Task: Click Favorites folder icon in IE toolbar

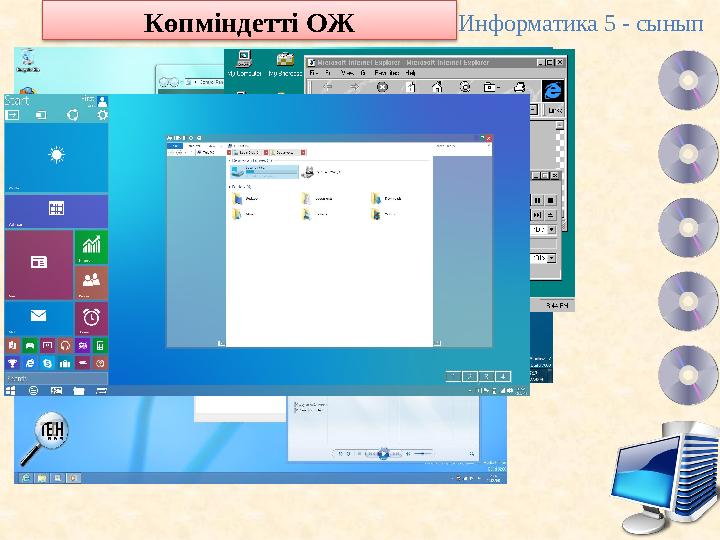Action: coord(491,87)
